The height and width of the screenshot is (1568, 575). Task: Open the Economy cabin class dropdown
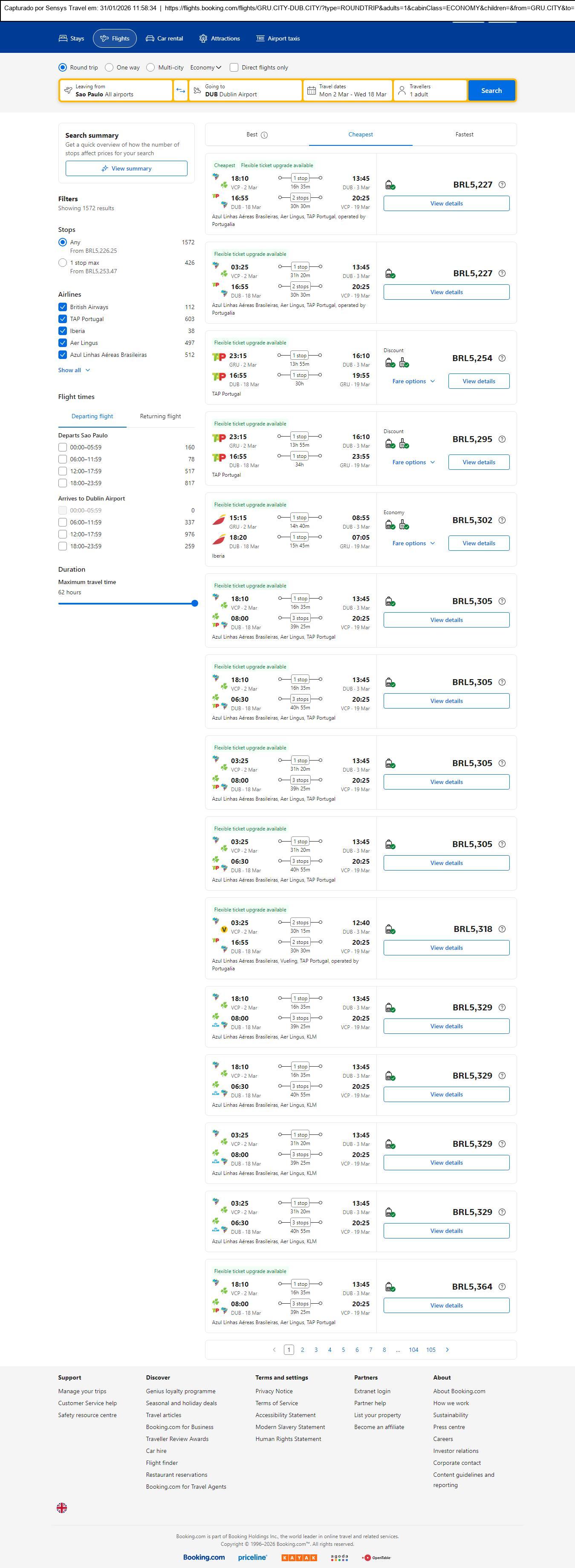click(x=205, y=67)
